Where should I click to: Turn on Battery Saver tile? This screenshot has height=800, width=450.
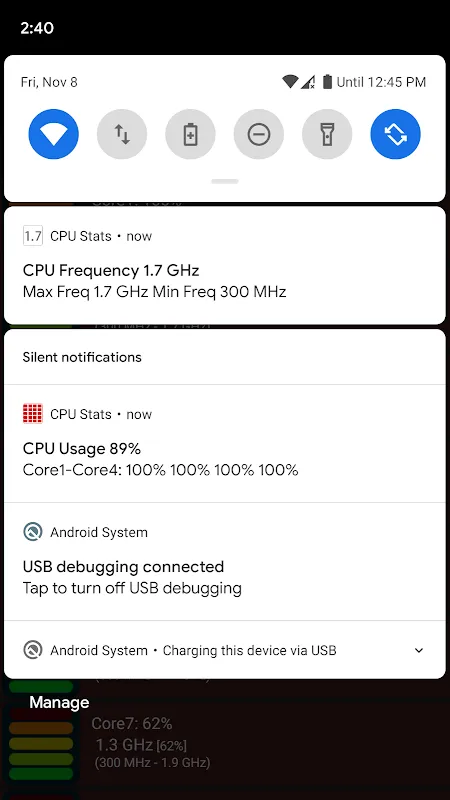click(x=190, y=134)
